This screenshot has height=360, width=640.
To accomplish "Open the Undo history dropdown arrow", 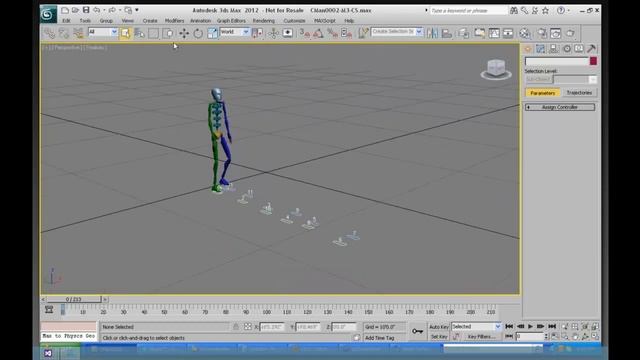I will pos(104,10).
